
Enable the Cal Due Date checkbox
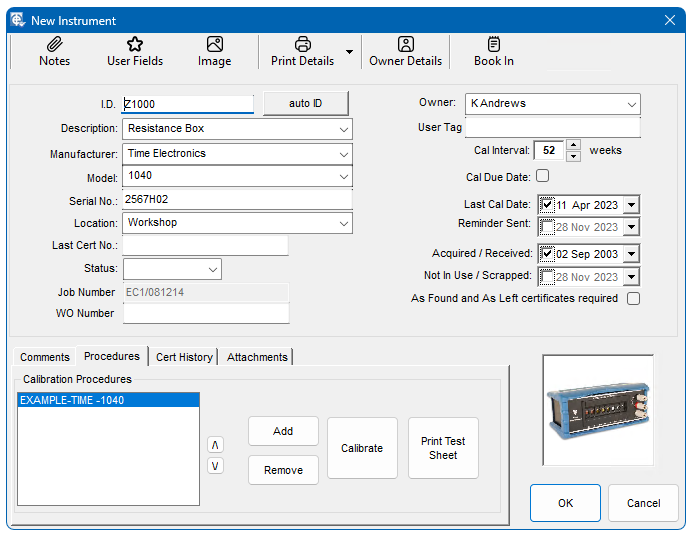pyautogui.click(x=543, y=176)
